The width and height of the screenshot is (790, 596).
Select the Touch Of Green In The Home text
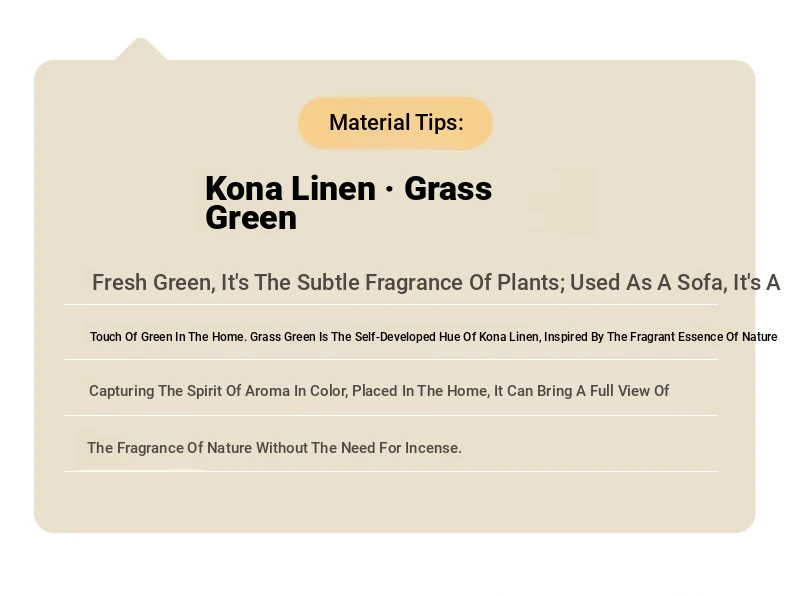[x=168, y=337]
